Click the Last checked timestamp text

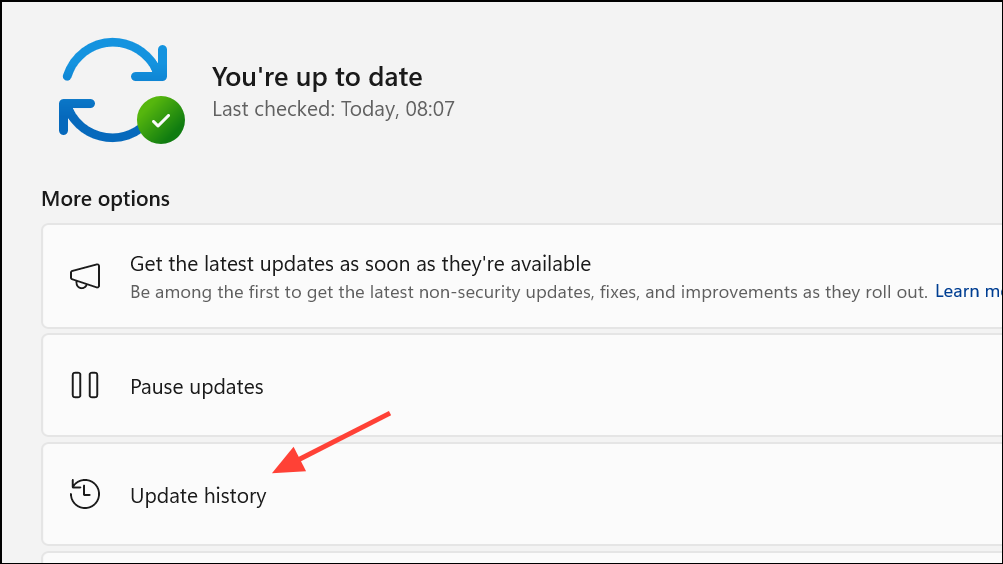tap(333, 109)
